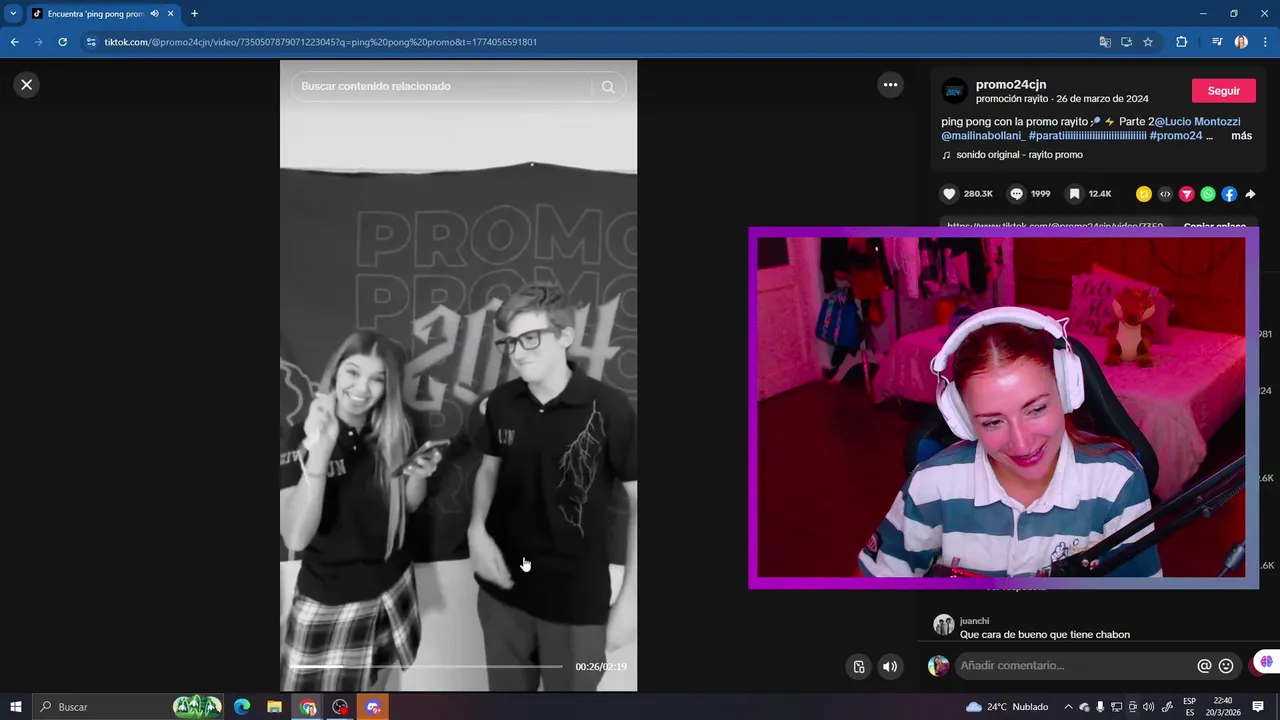1280x720 pixels.
Task: Open the @Lucio Montozzi mention
Action: 1197,122
